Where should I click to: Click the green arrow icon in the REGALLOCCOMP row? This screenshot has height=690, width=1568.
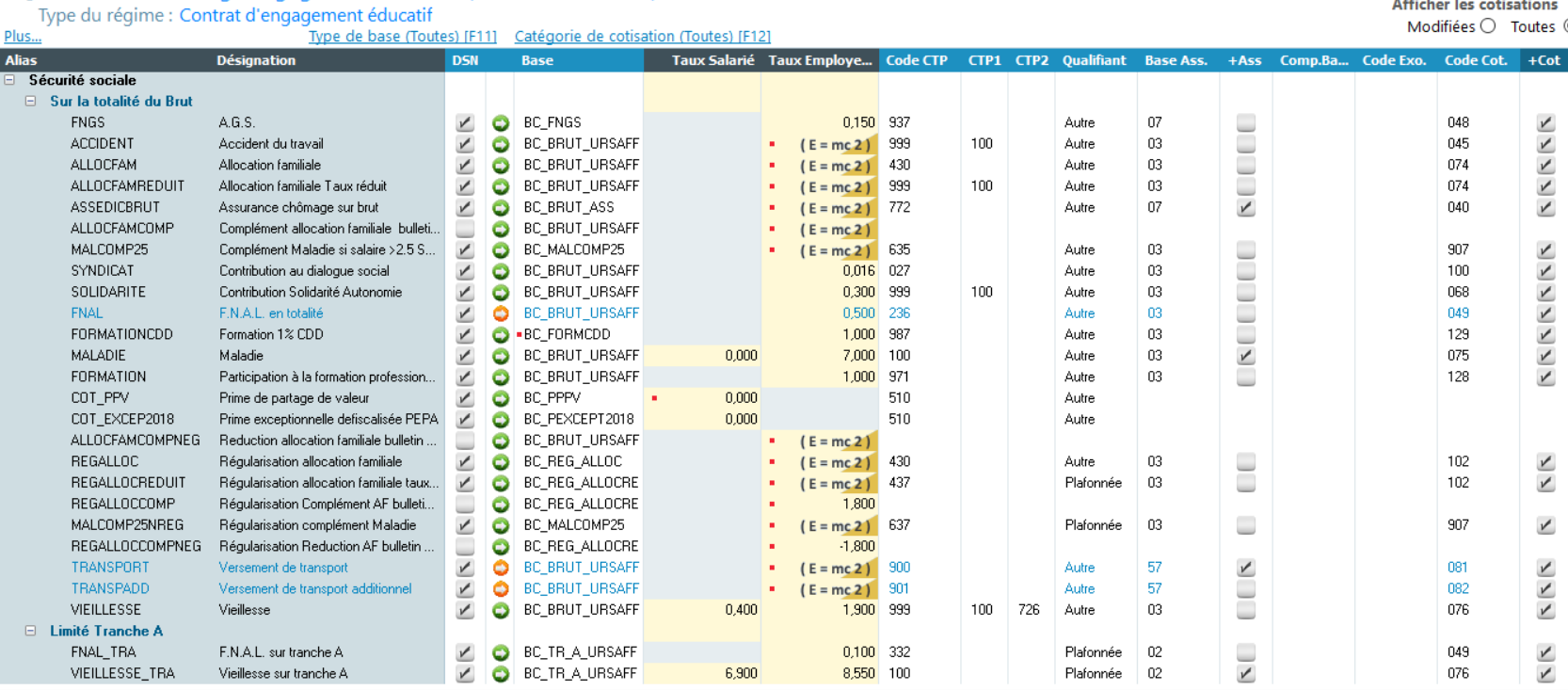501,504
